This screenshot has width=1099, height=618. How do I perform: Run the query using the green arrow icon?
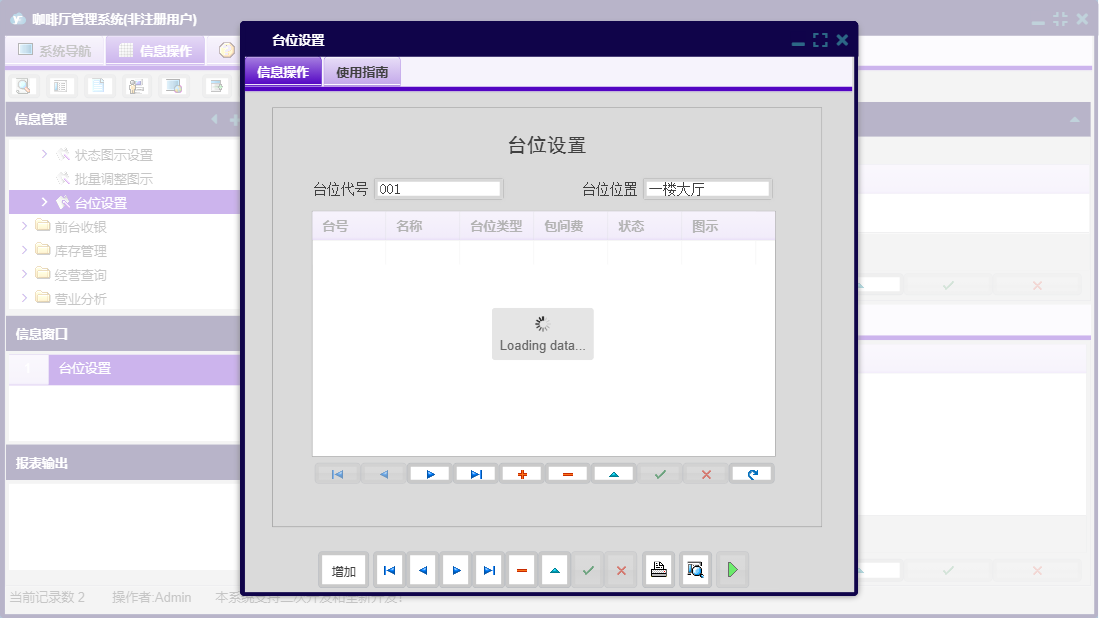(x=731, y=569)
